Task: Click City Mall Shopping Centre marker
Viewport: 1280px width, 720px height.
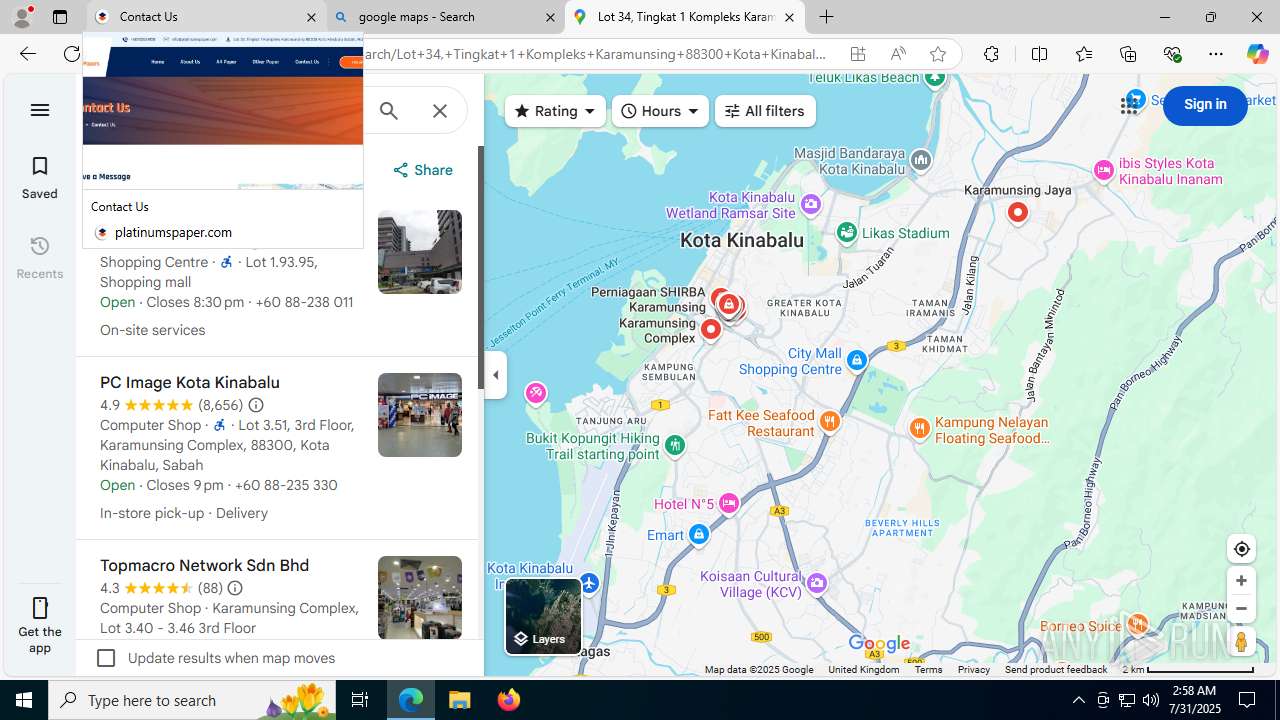Action: click(856, 361)
